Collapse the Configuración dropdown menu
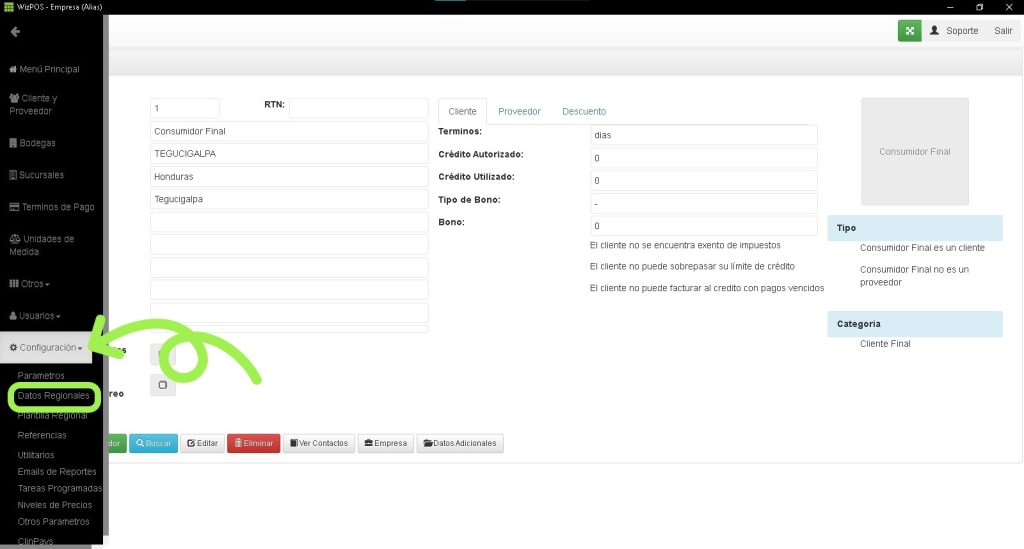 pos(45,348)
